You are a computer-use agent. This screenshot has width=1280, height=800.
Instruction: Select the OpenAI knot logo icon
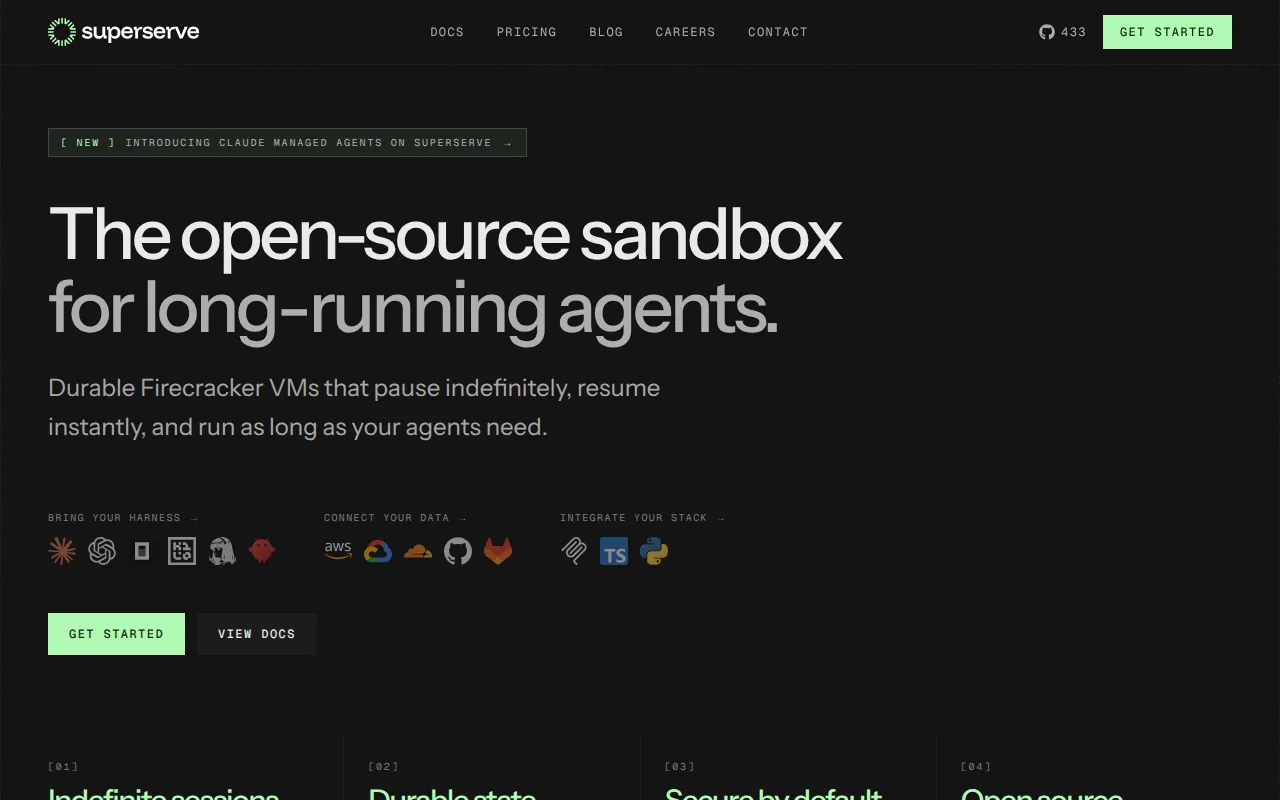102,551
